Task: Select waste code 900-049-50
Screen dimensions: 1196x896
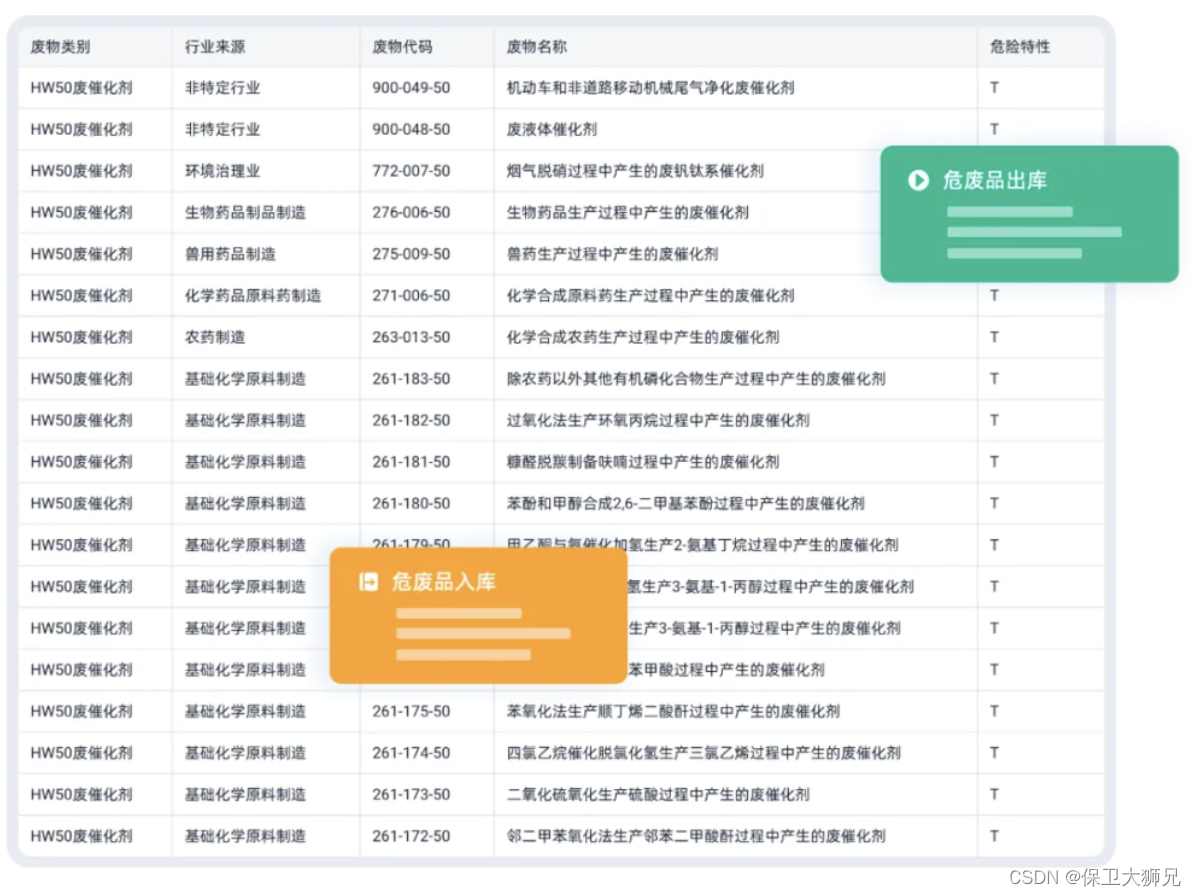Action: [411, 88]
